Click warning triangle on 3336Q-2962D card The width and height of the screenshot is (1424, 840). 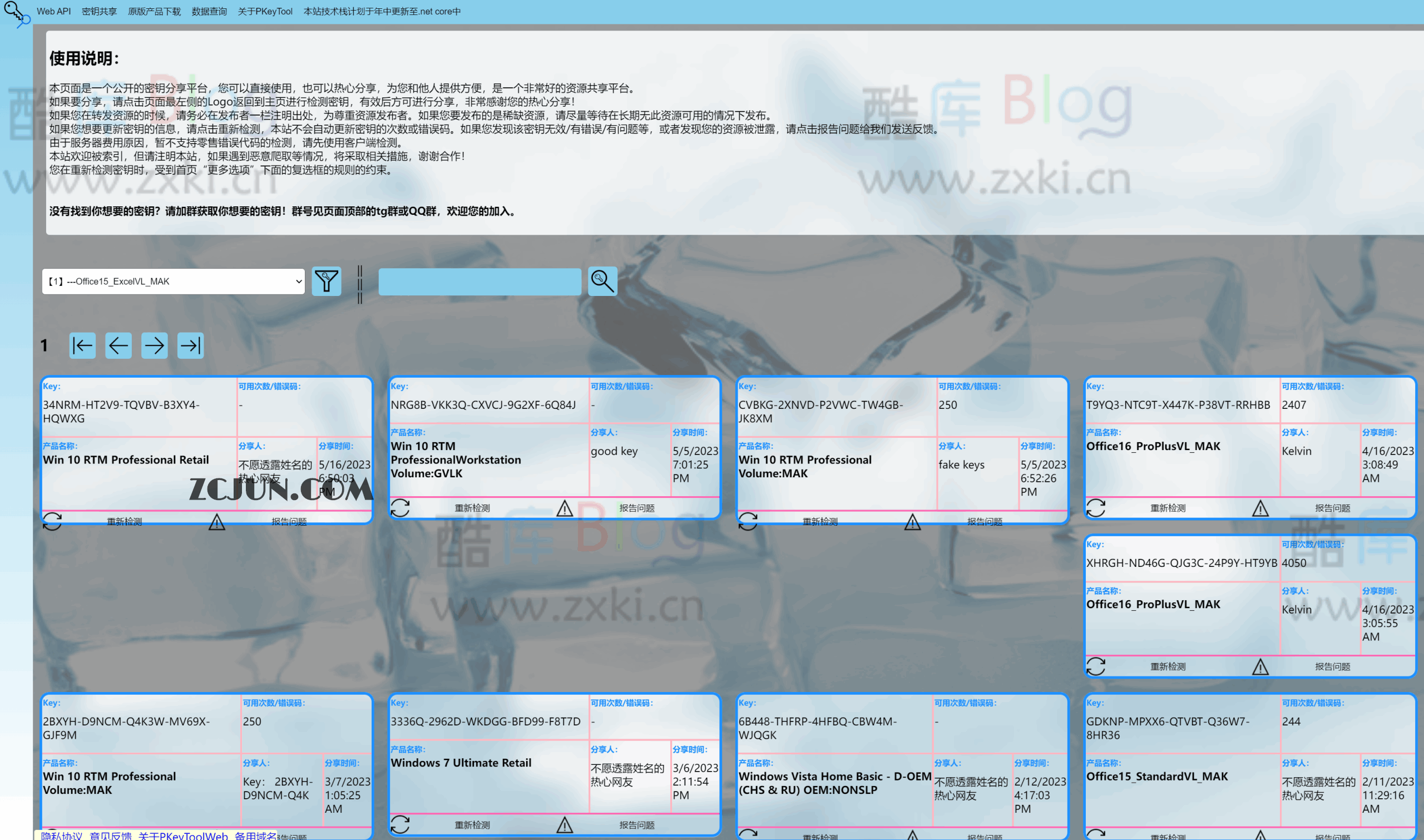tap(564, 825)
